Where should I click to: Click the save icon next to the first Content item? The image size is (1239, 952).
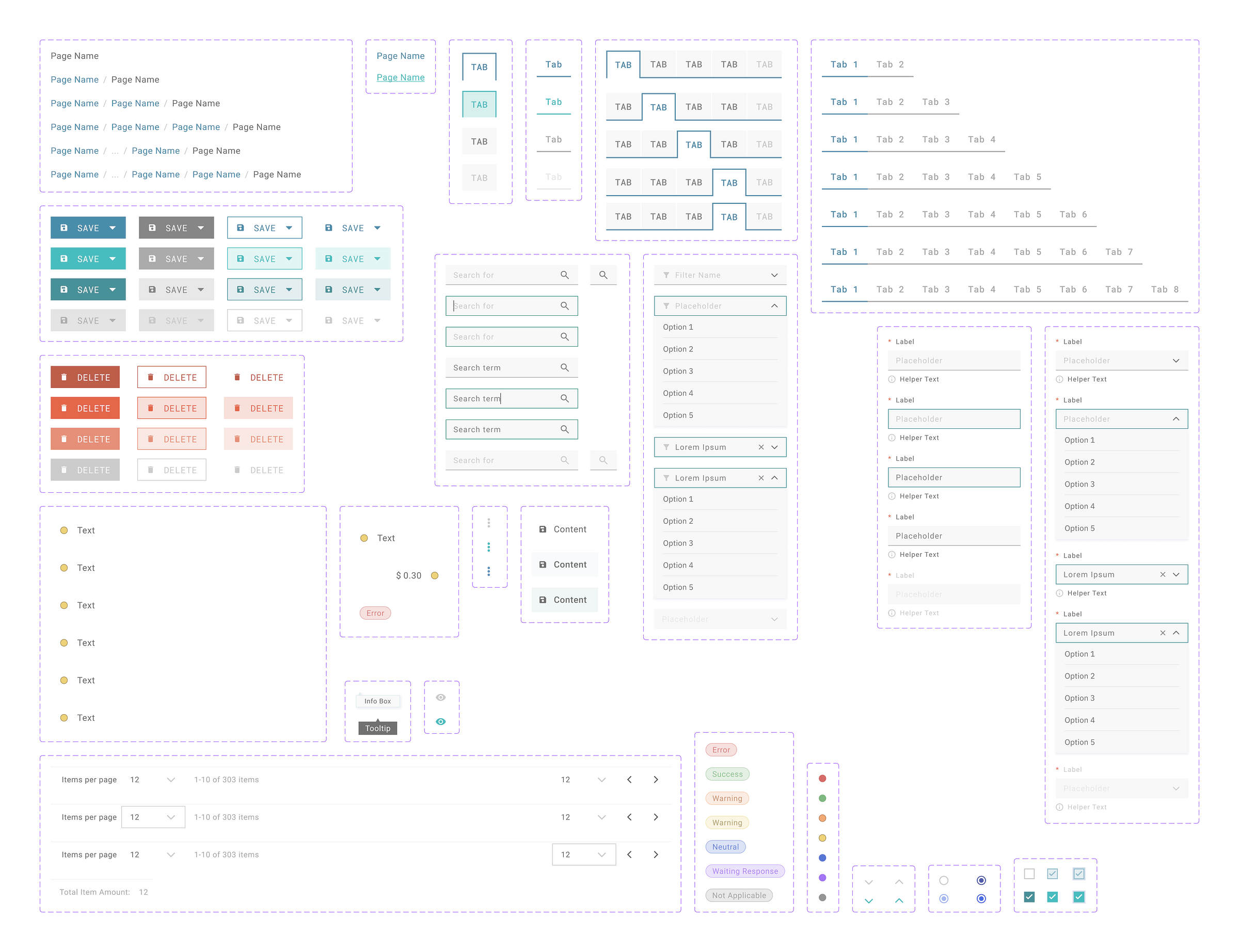point(543,529)
